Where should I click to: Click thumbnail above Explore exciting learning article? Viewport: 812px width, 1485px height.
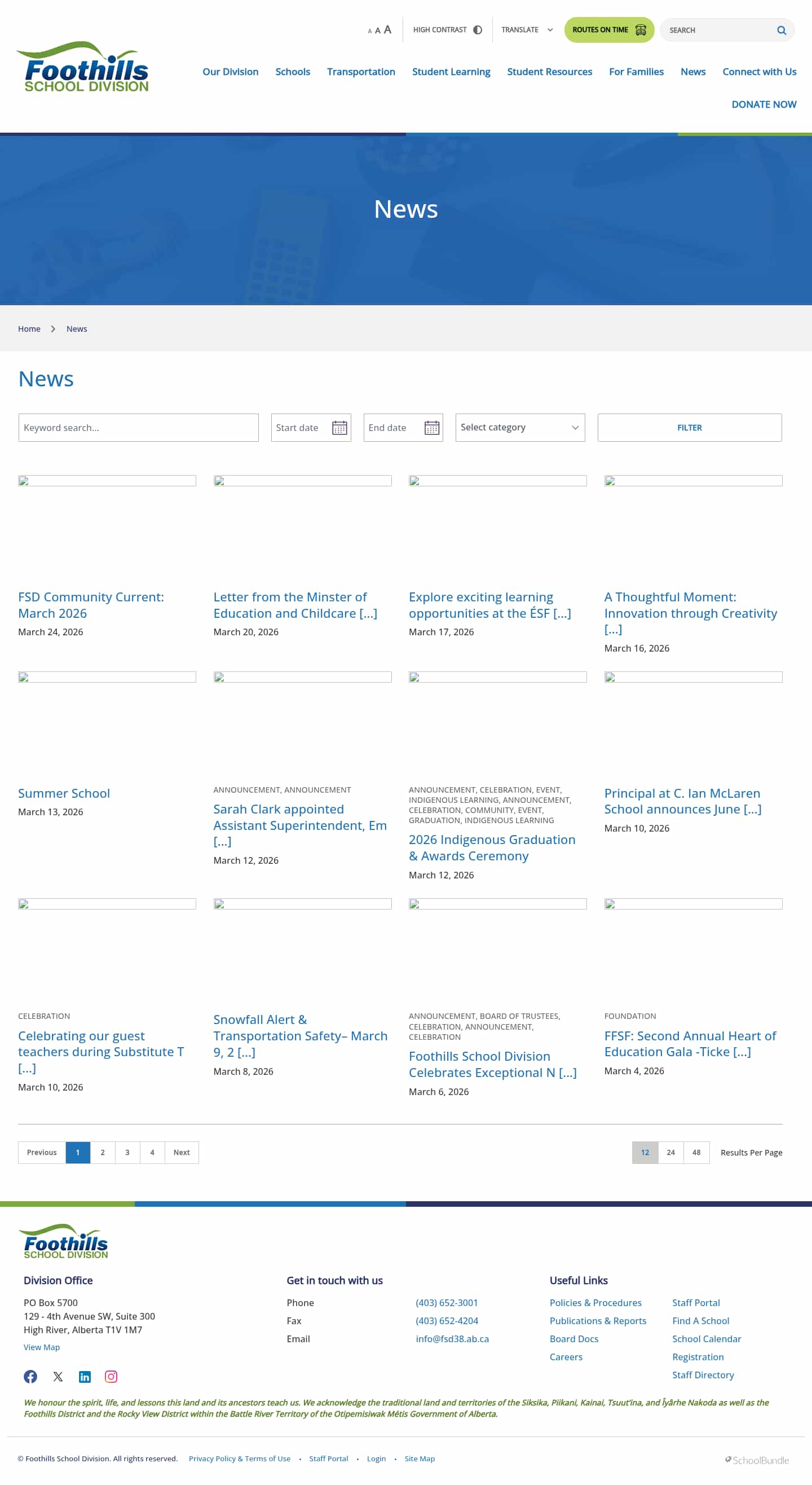click(x=497, y=481)
